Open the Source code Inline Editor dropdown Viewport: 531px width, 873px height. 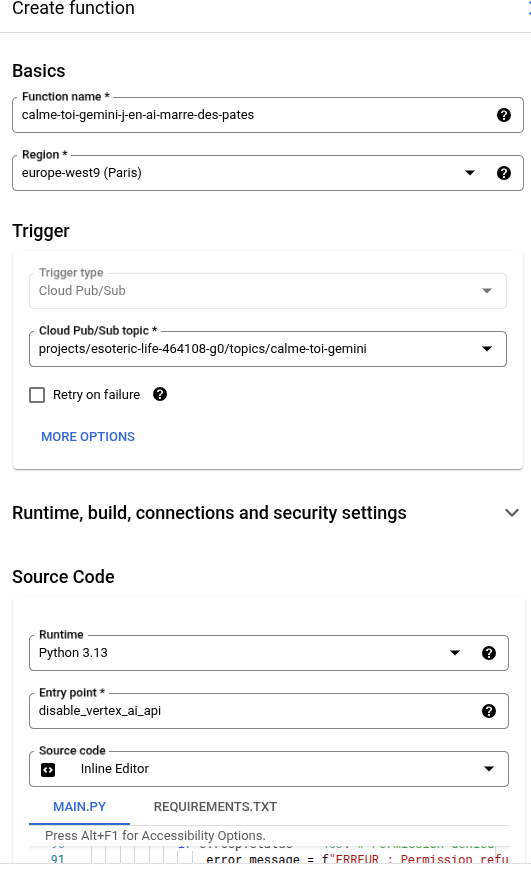click(269, 769)
